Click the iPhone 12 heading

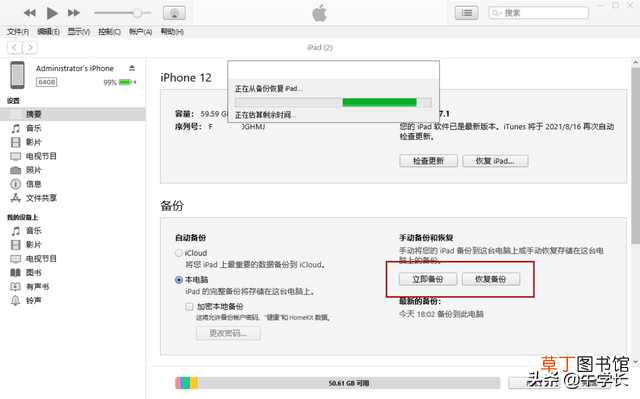(186, 78)
